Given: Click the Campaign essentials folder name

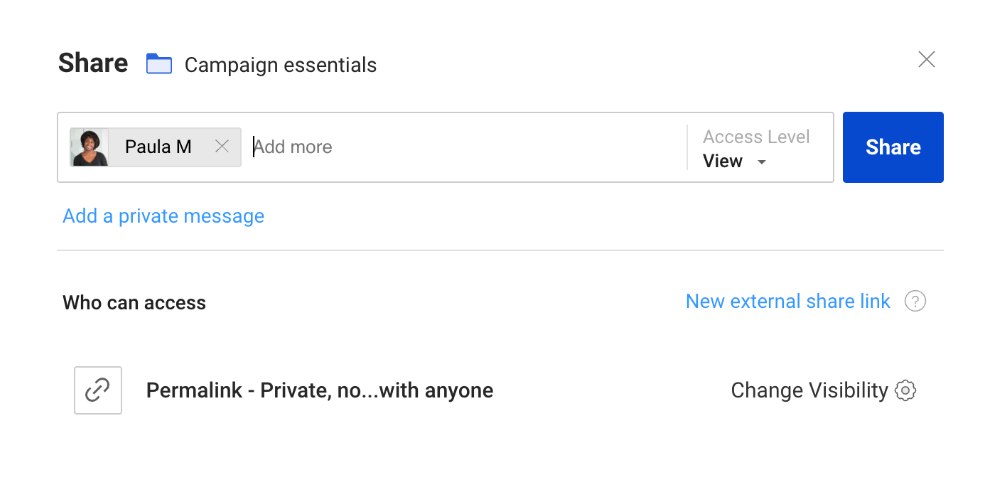Looking at the screenshot, I should [x=280, y=65].
